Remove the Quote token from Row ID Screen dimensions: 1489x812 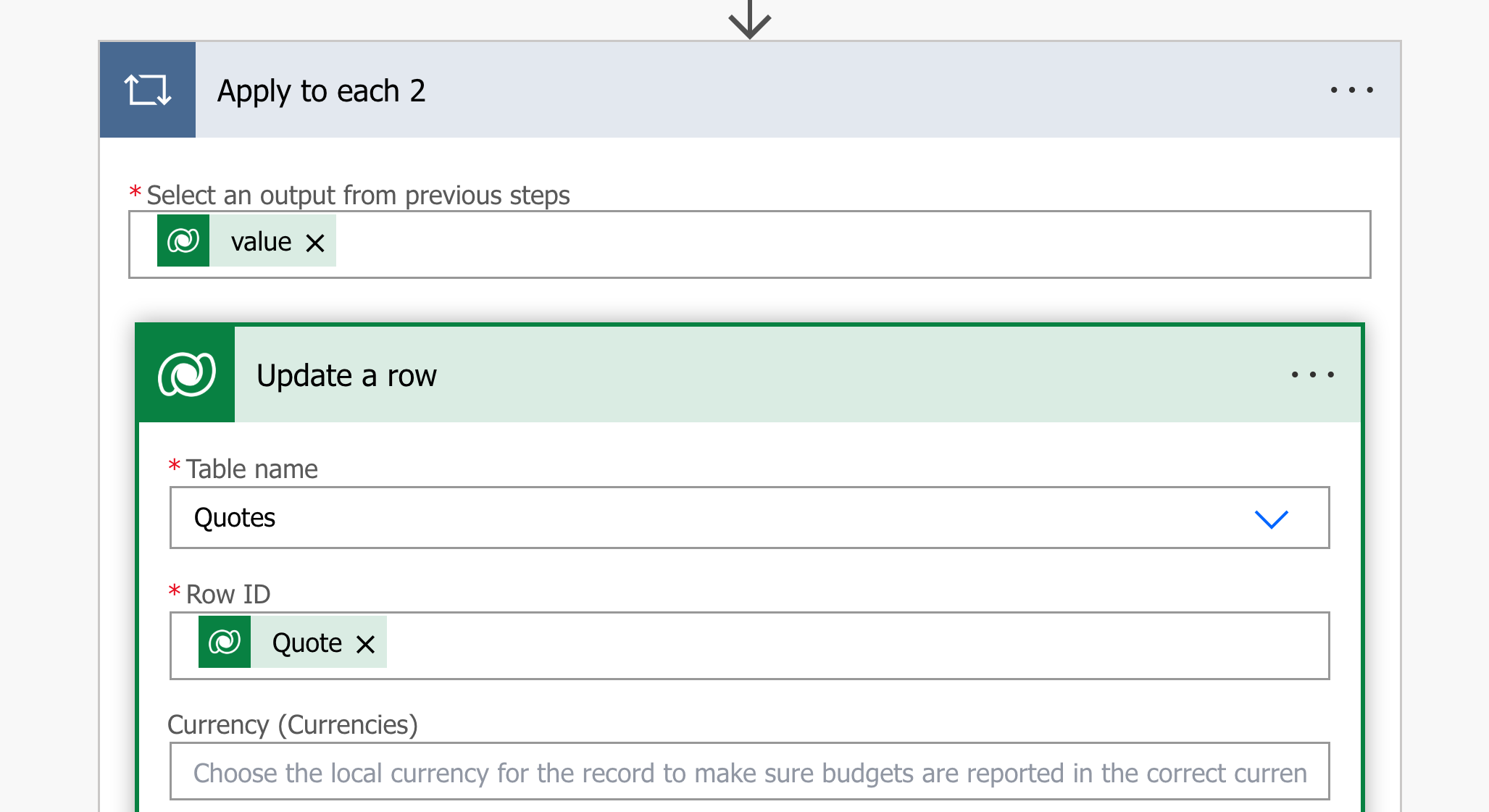[366, 644]
